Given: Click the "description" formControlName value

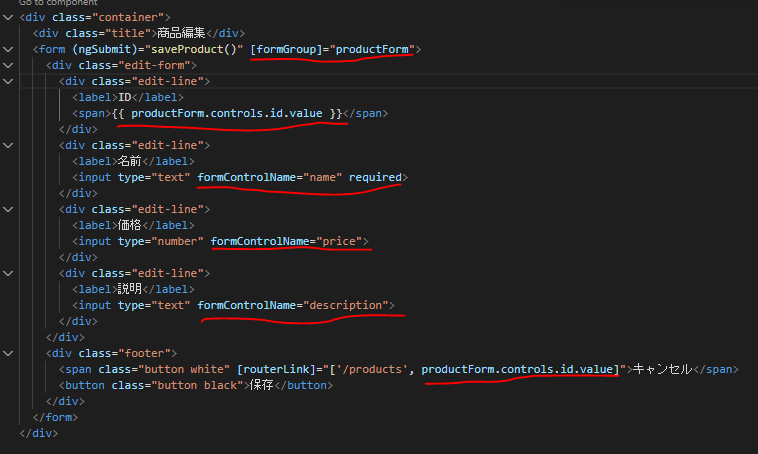Looking at the screenshot, I should point(346,305).
